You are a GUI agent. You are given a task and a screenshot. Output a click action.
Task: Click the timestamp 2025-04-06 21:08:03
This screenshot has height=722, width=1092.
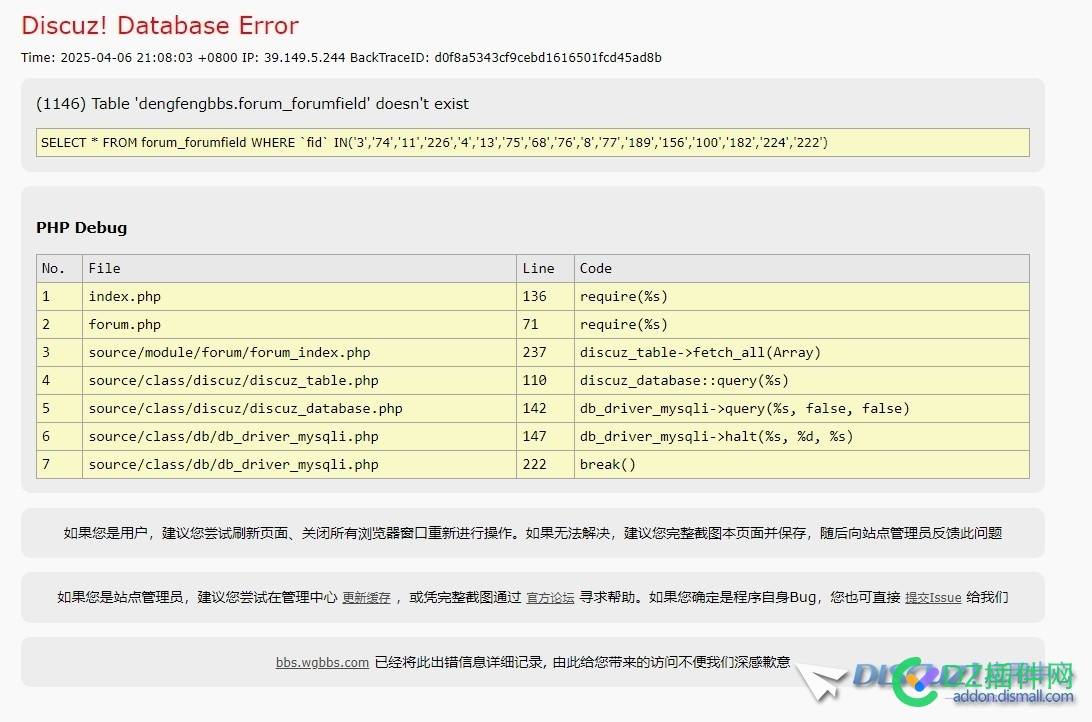pyautogui.click(x=127, y=58)
